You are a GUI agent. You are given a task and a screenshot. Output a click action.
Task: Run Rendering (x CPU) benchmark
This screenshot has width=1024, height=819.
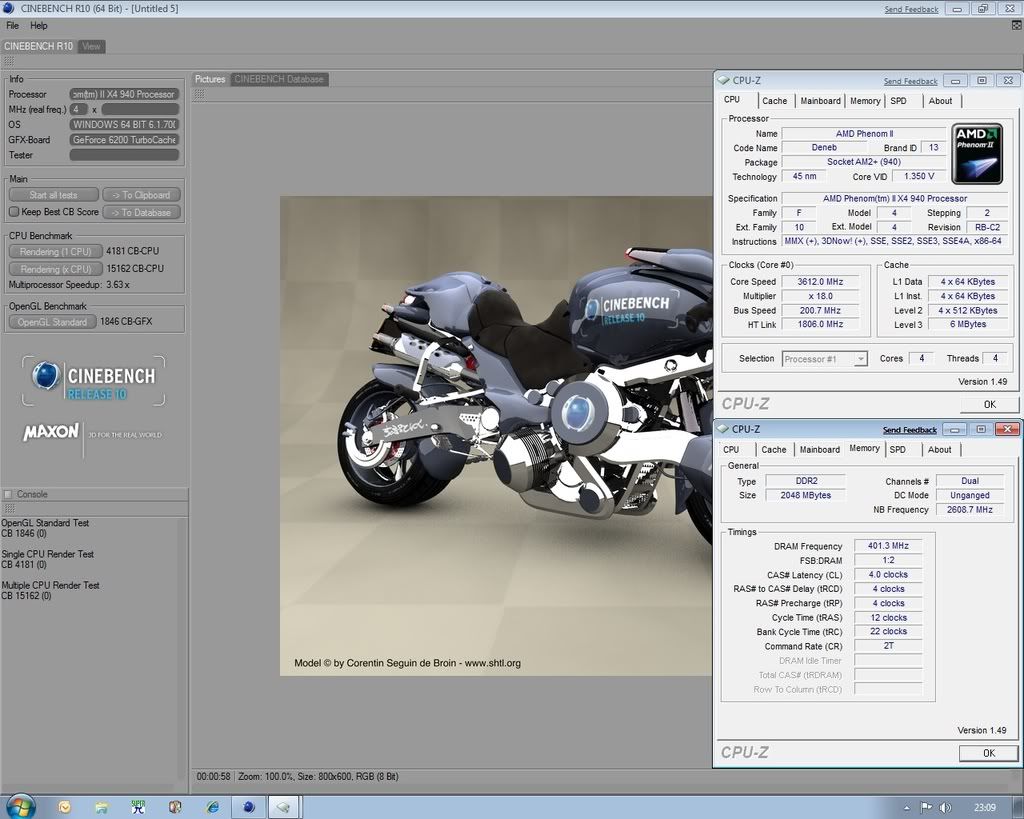56,269
